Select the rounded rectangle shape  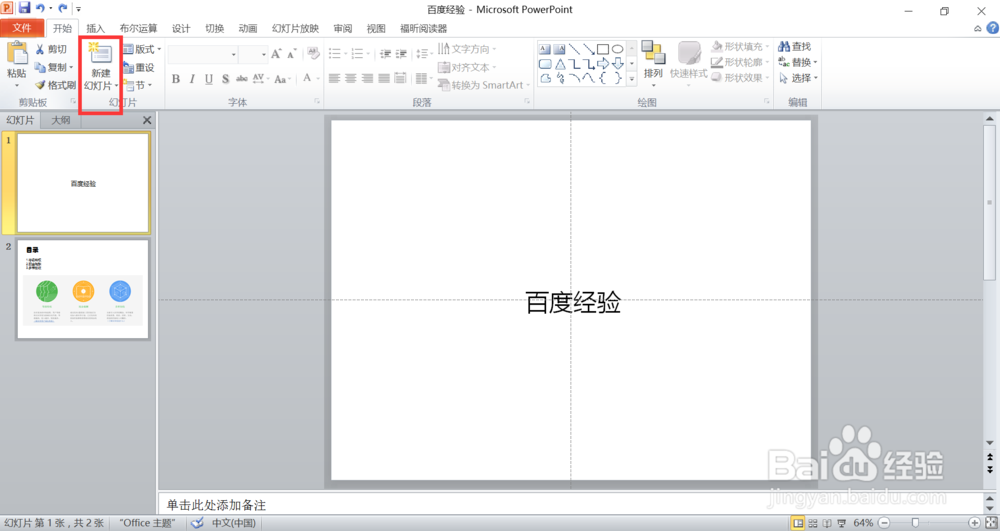click(x=545, y=64)
